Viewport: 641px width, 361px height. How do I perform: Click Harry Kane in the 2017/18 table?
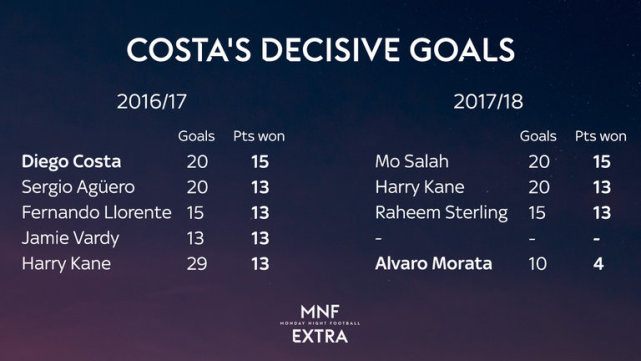tap(419, 187)
